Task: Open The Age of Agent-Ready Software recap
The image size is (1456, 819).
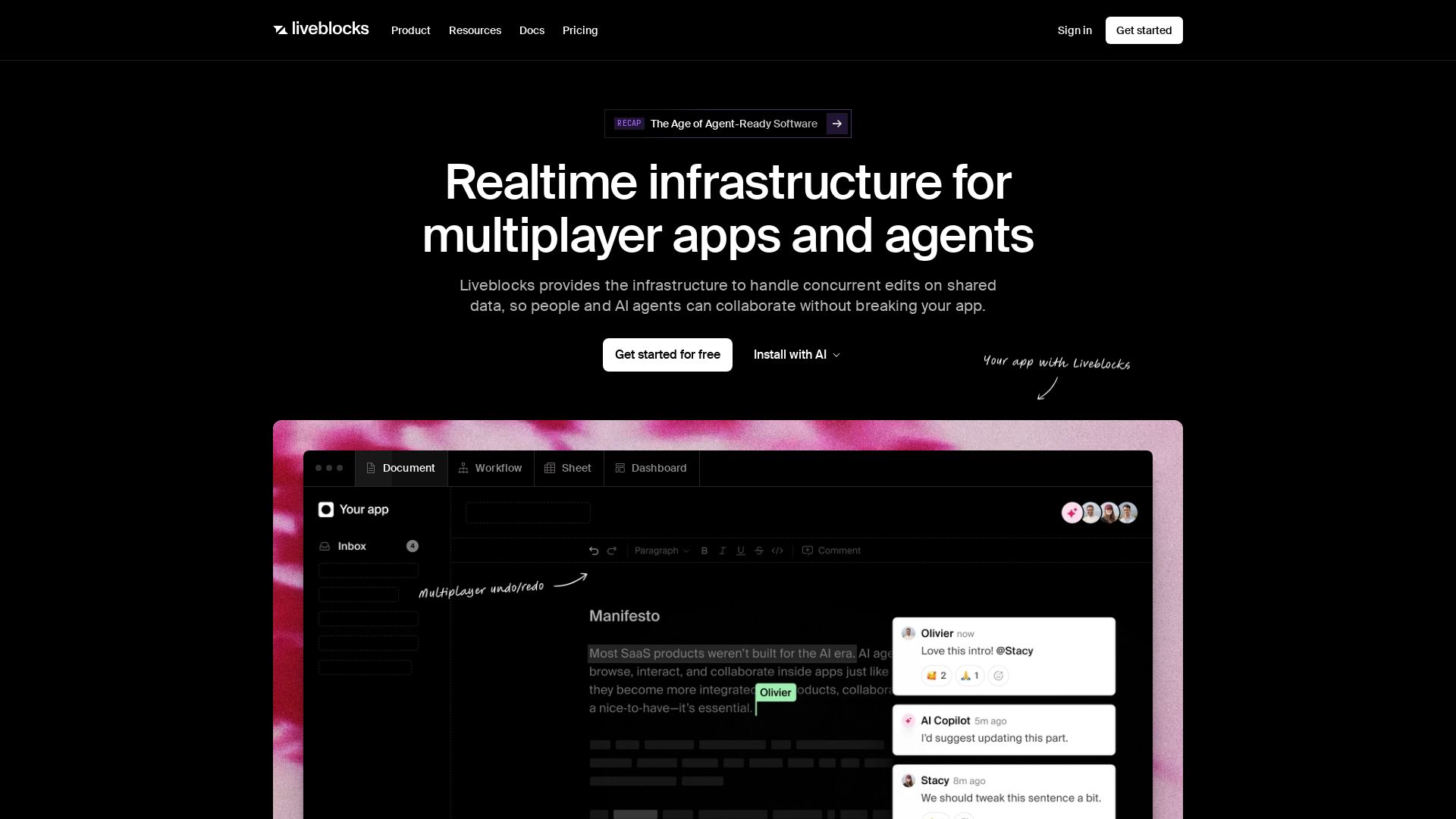Action: (728, 124)
